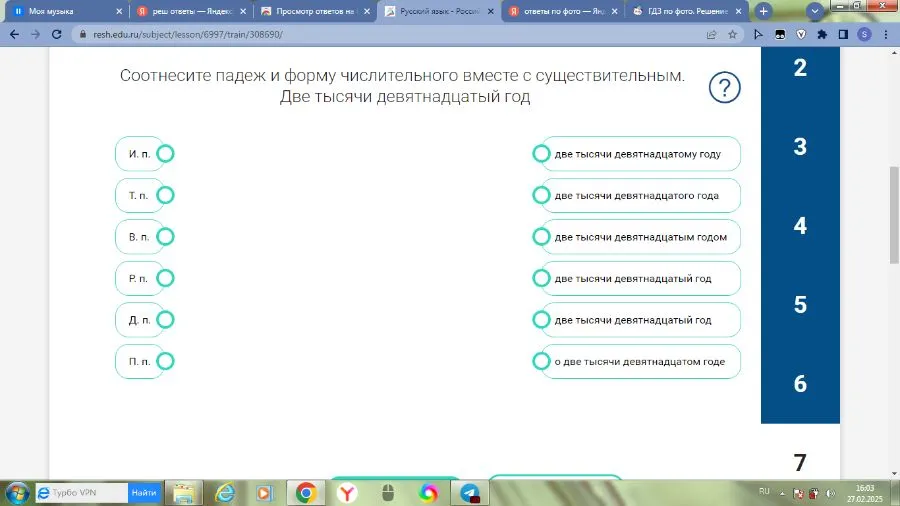Select the В. п. connector circle
This screenshot has height=506, width=900.
165,236
